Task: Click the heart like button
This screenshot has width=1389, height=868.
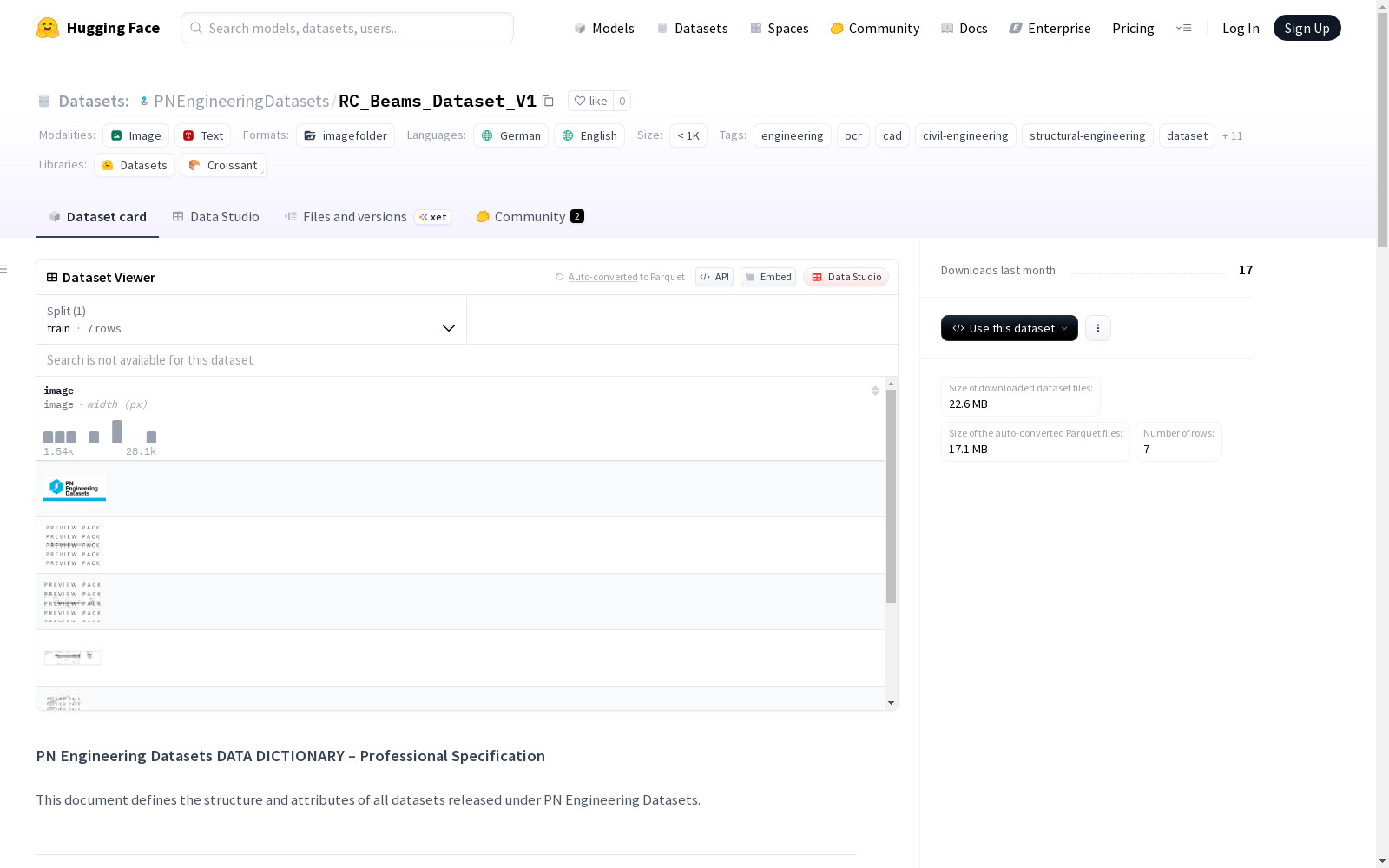Action: (x=590, y=101)
